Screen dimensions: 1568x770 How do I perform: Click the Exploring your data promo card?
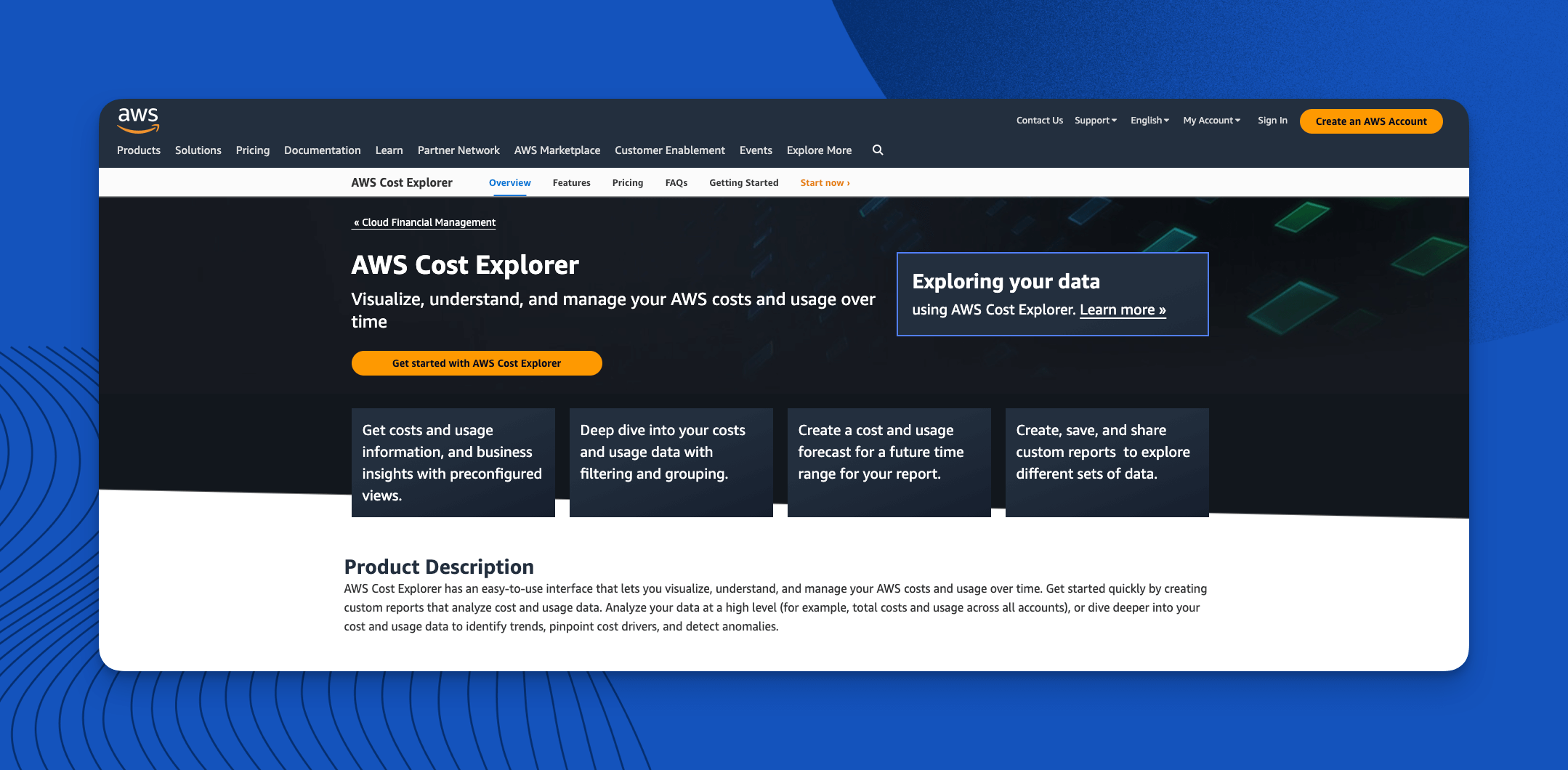(x=1052, y=294)
